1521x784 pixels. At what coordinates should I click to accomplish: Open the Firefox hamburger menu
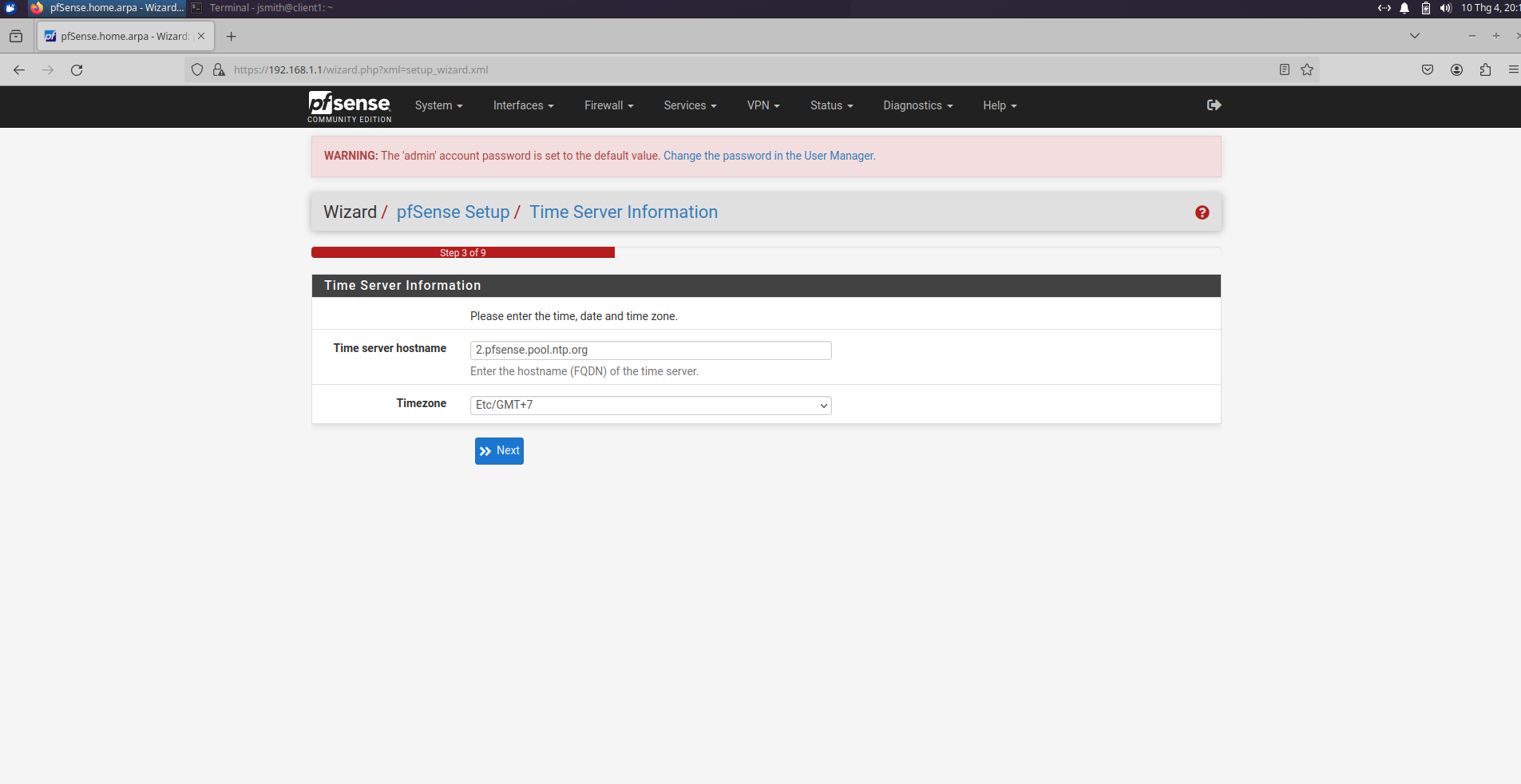coord(1513,69)
